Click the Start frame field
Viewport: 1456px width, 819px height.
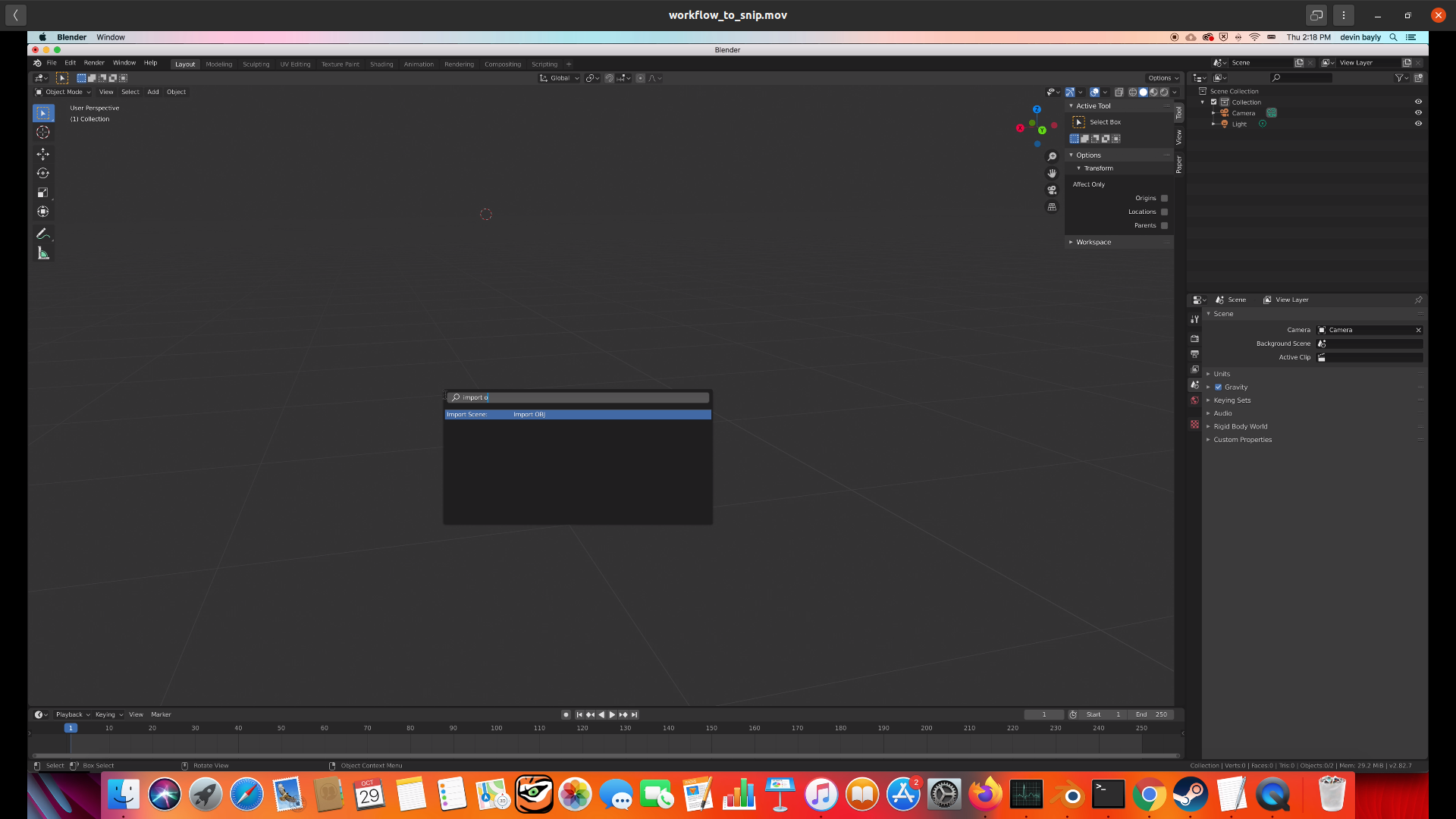coord(1103,715)
